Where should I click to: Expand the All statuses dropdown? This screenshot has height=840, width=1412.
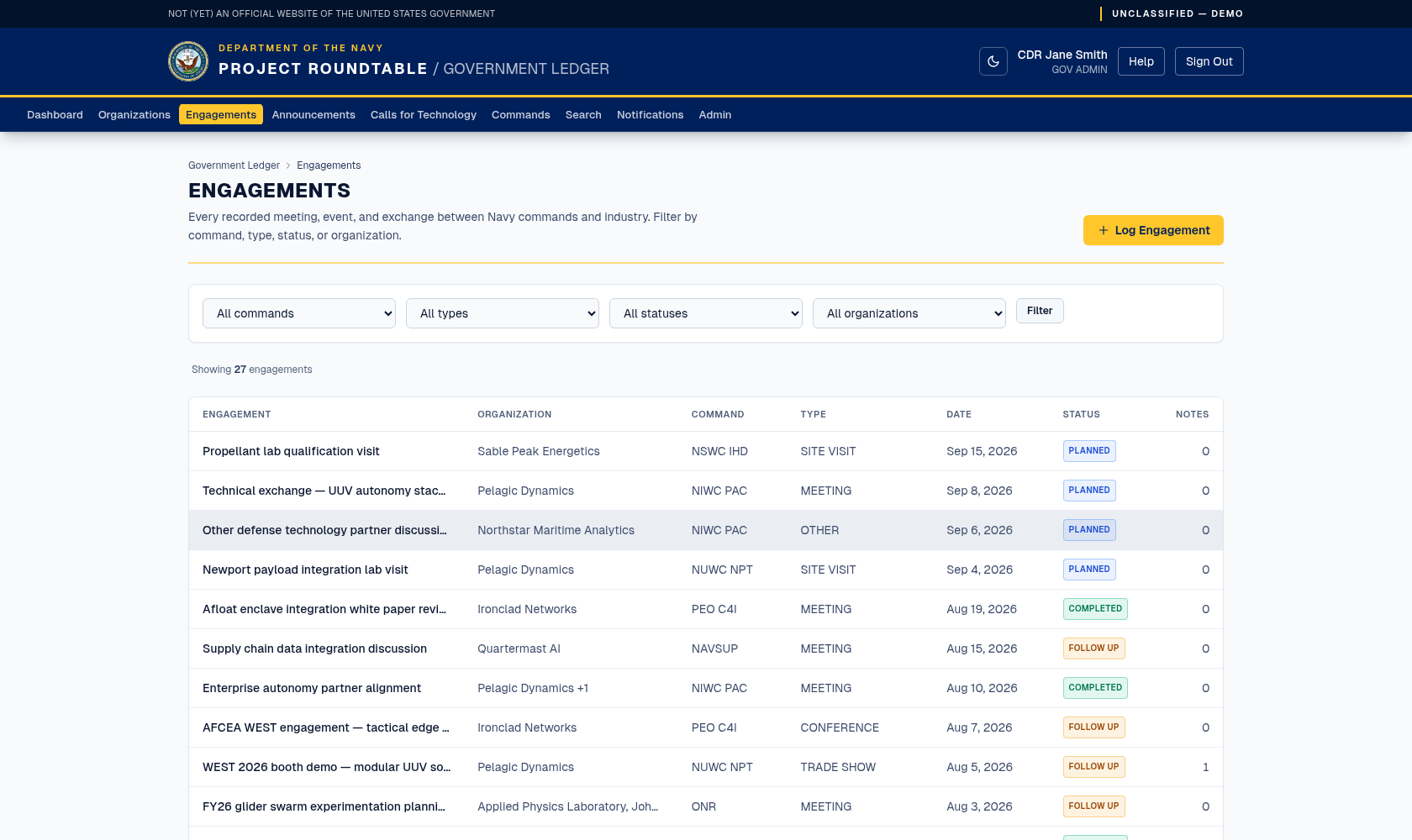point(706,313)
